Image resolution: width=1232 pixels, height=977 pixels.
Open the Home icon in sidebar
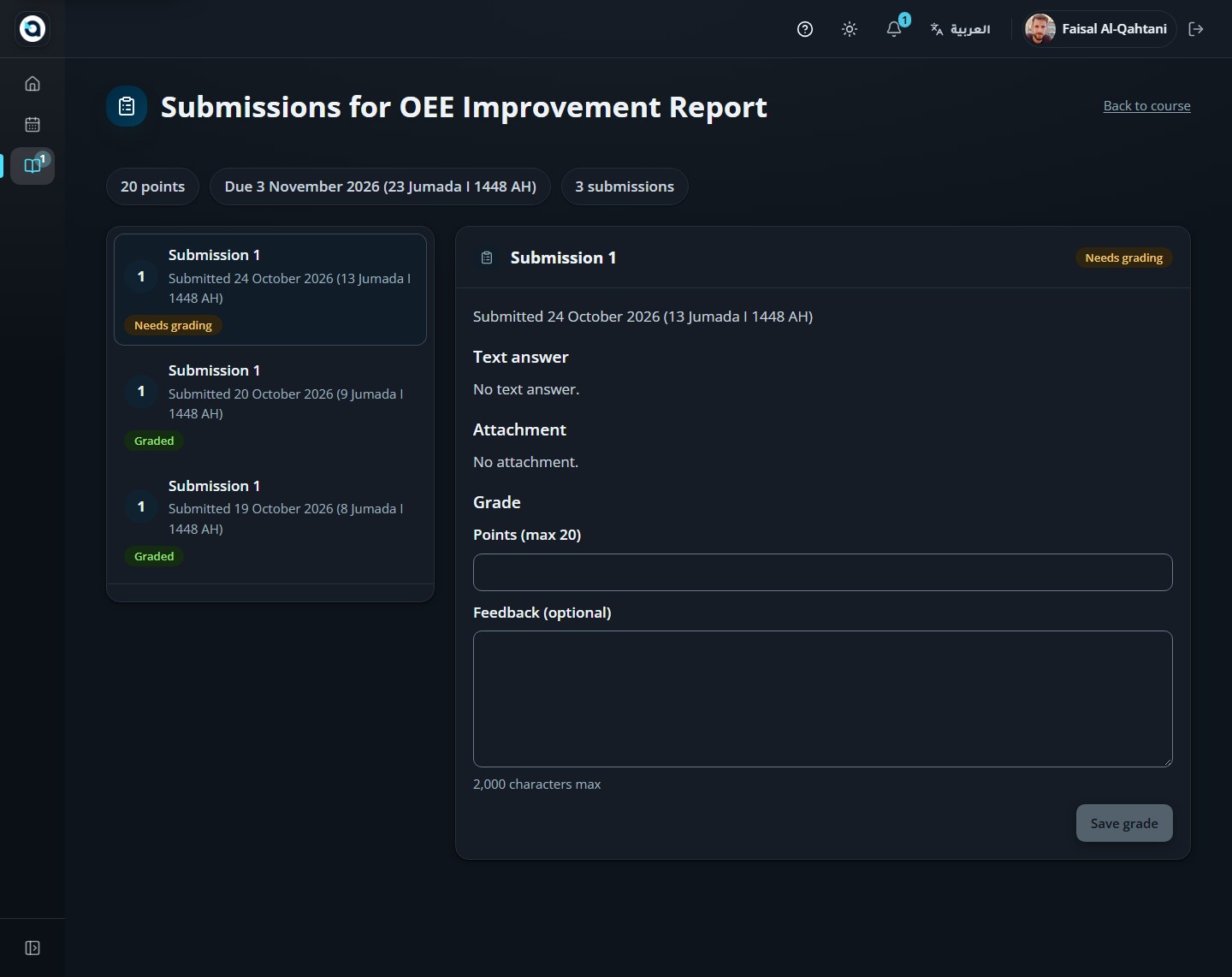33,84
